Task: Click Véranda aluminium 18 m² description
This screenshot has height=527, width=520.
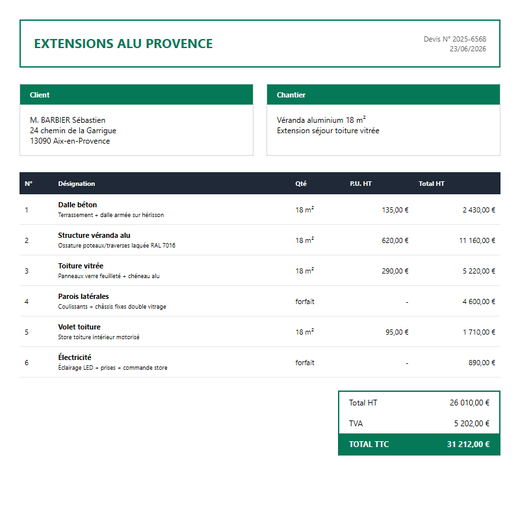Action: click(x=321, y=120)
